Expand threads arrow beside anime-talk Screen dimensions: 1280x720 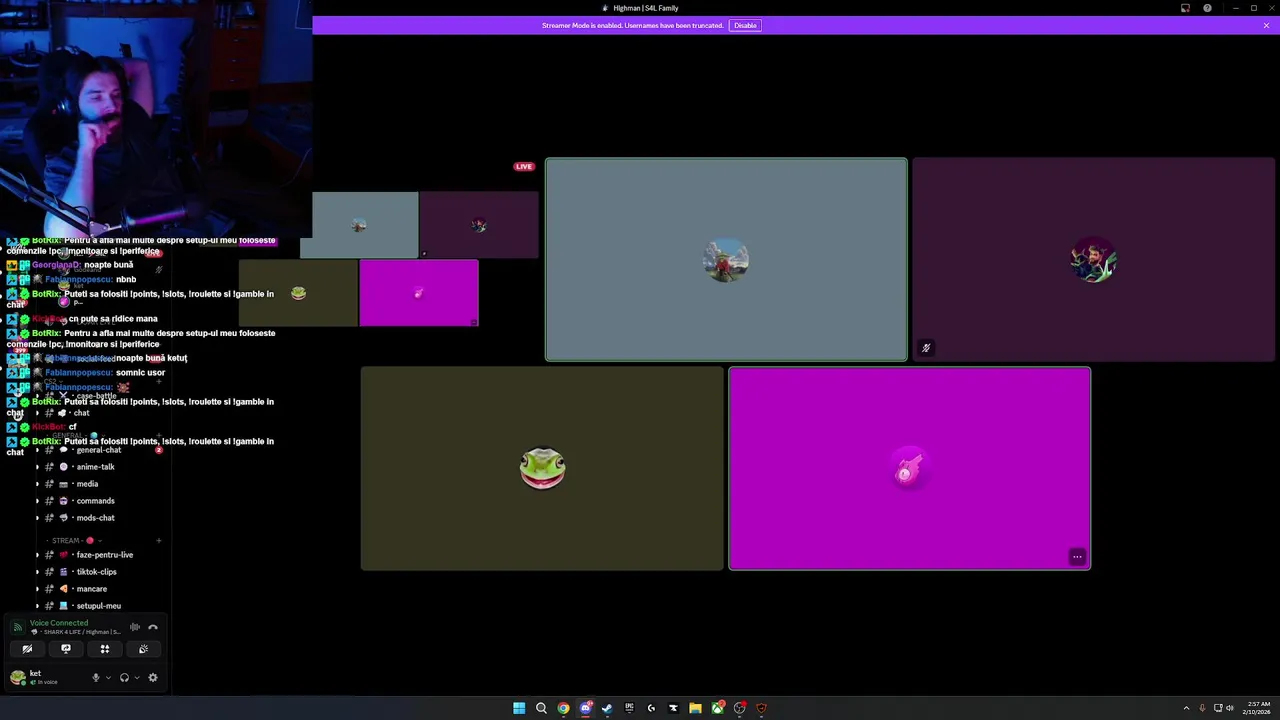click(x=38, y=467)
